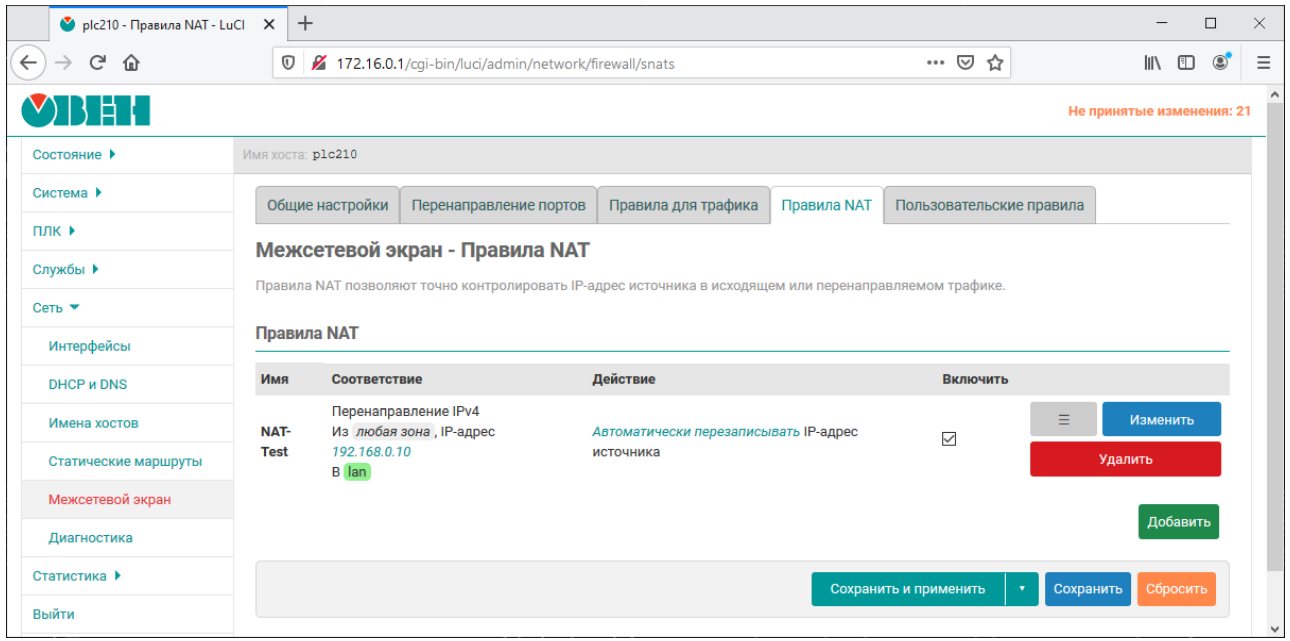Click the bookmark star icon
This screenshot has width=1290, height=641.
coord(995,63)
